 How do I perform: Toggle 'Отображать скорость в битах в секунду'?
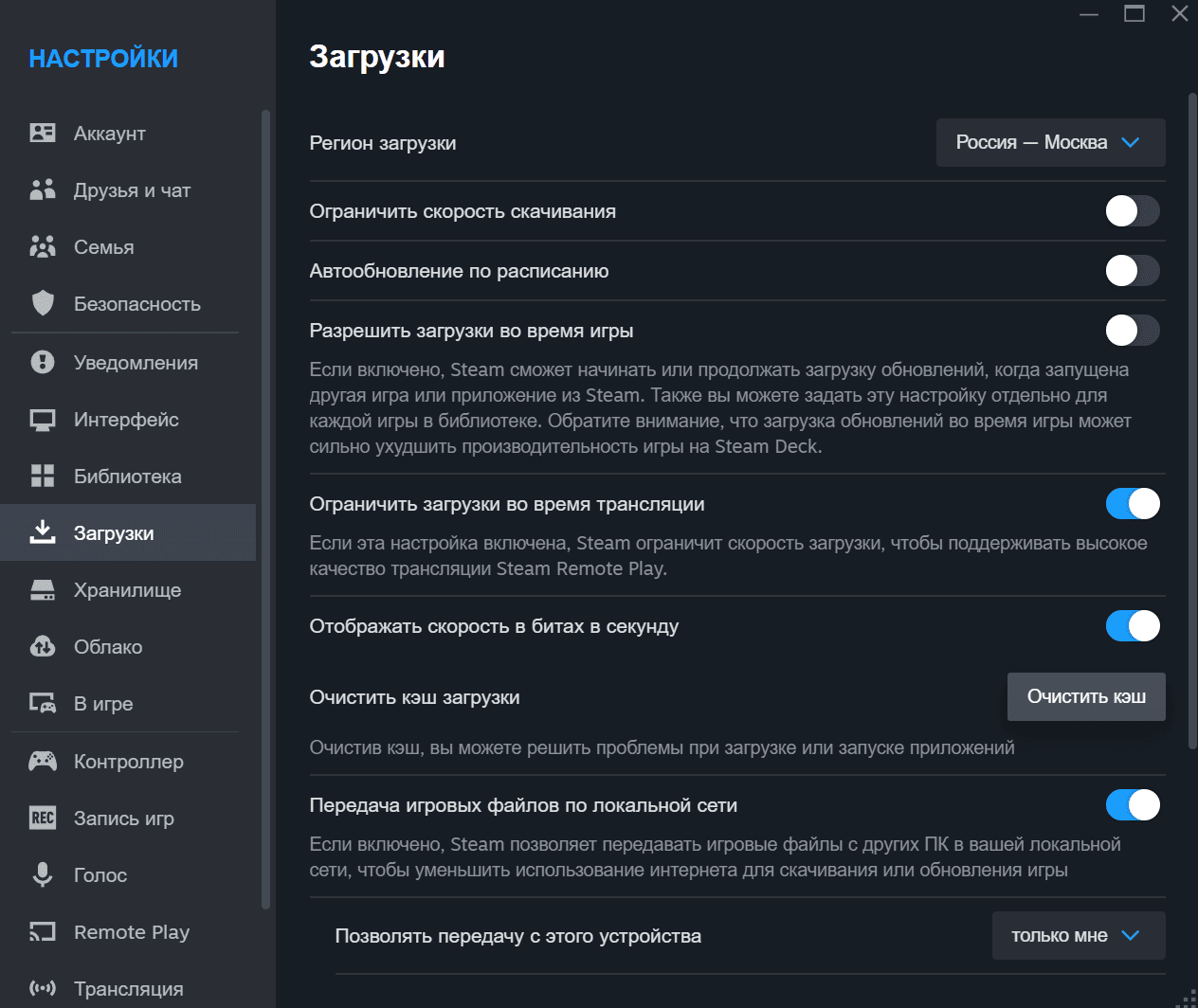tap(1133, 625)
